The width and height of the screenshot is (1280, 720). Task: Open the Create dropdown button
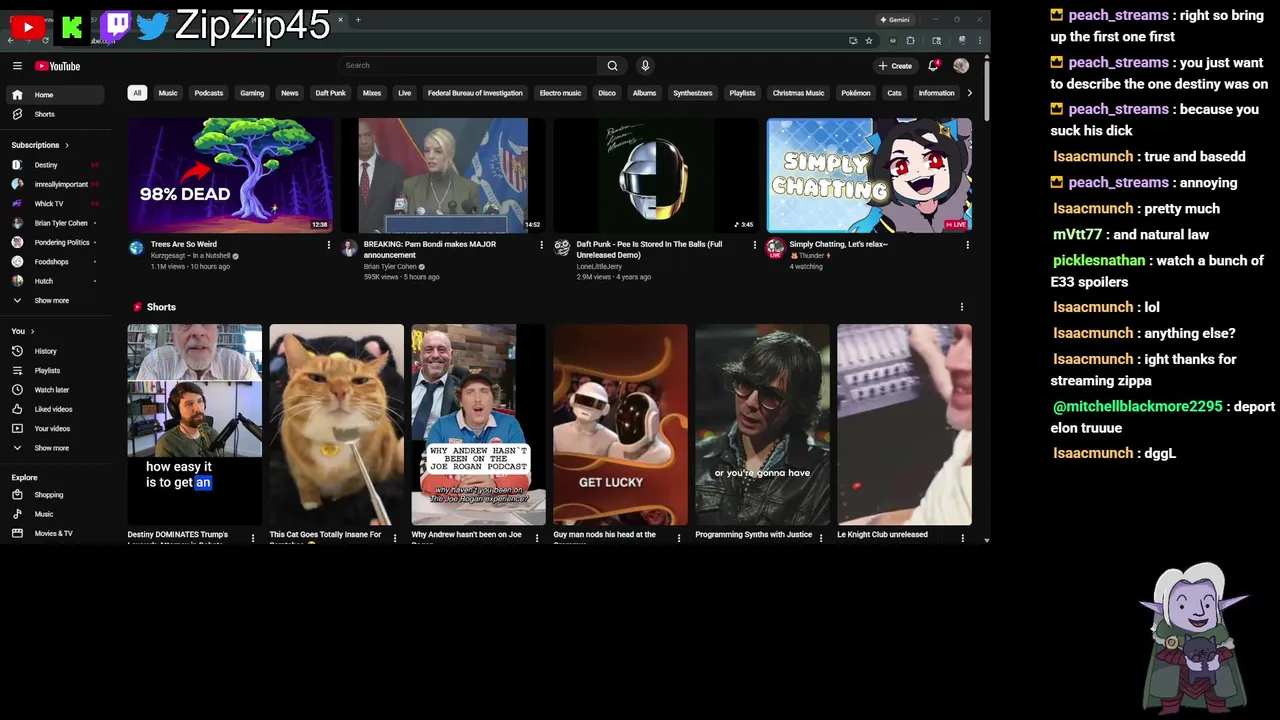(895, 66)
